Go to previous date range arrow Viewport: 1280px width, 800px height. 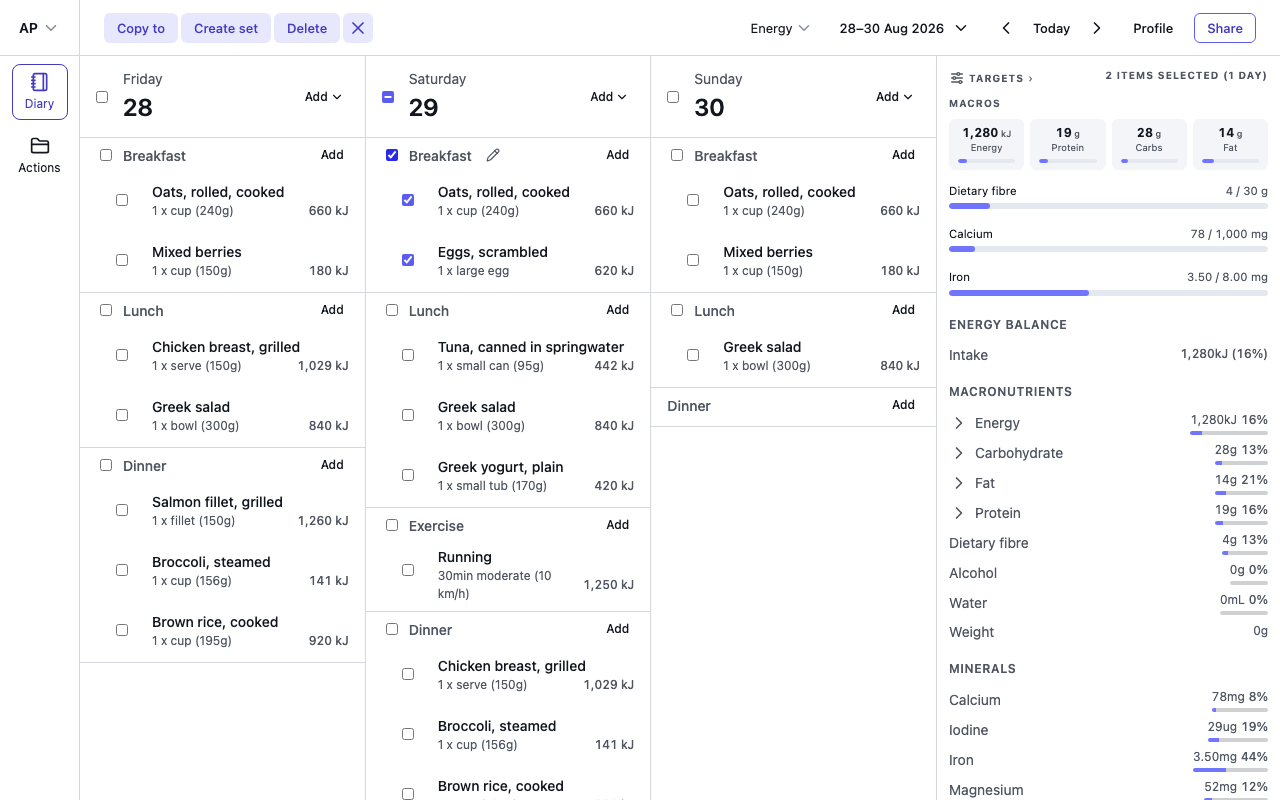[1007, 28]
